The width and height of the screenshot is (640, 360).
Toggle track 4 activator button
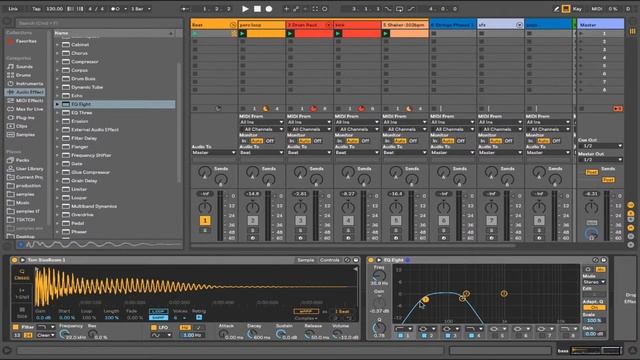[348, 221]
